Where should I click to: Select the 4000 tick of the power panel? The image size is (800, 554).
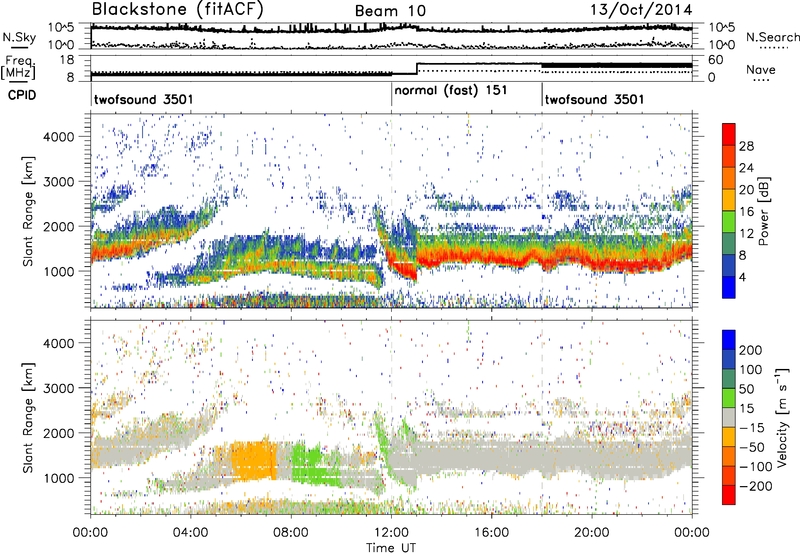click(x=59, y=137)
